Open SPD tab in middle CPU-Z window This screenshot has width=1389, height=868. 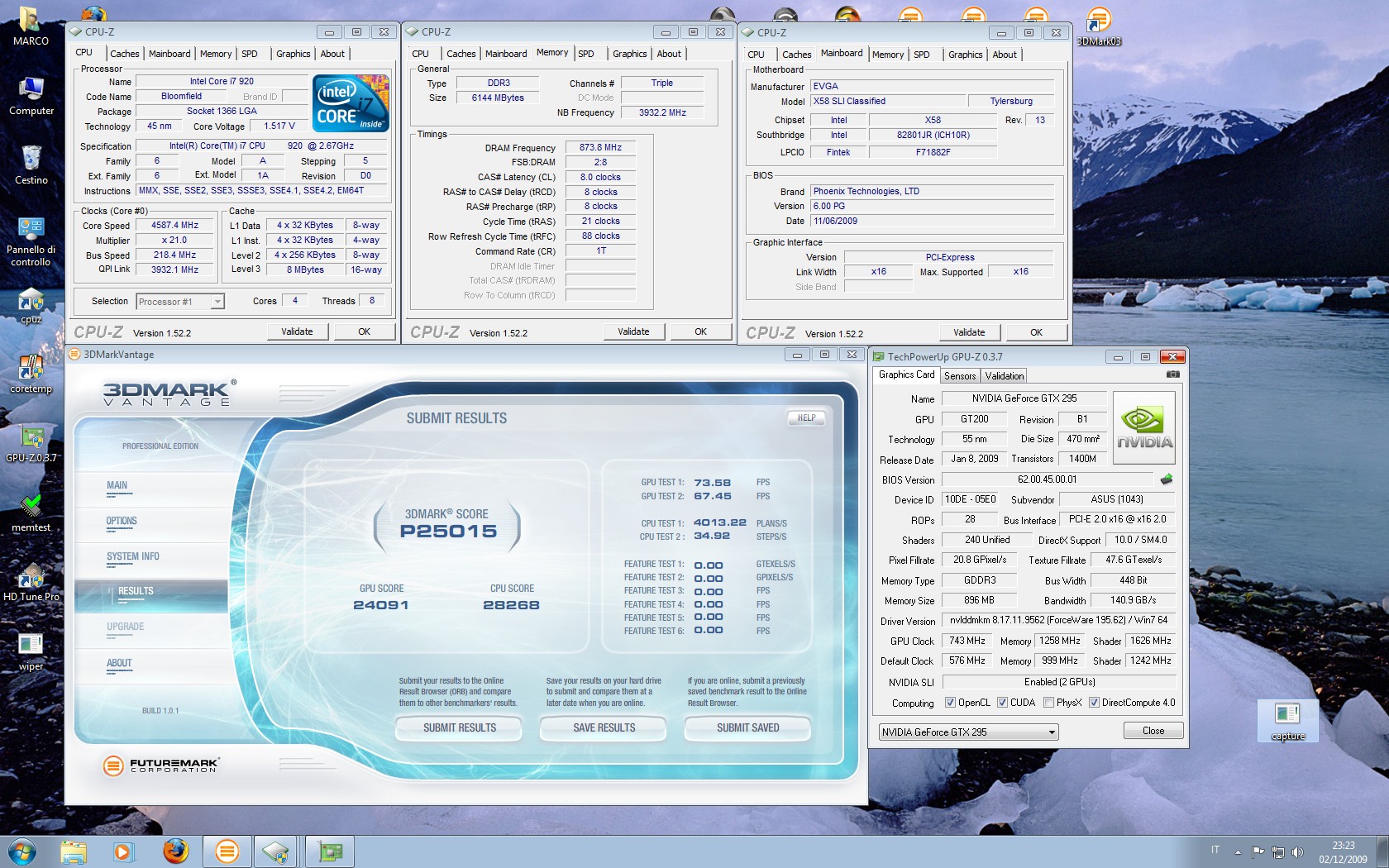click(x=586, y=54)
